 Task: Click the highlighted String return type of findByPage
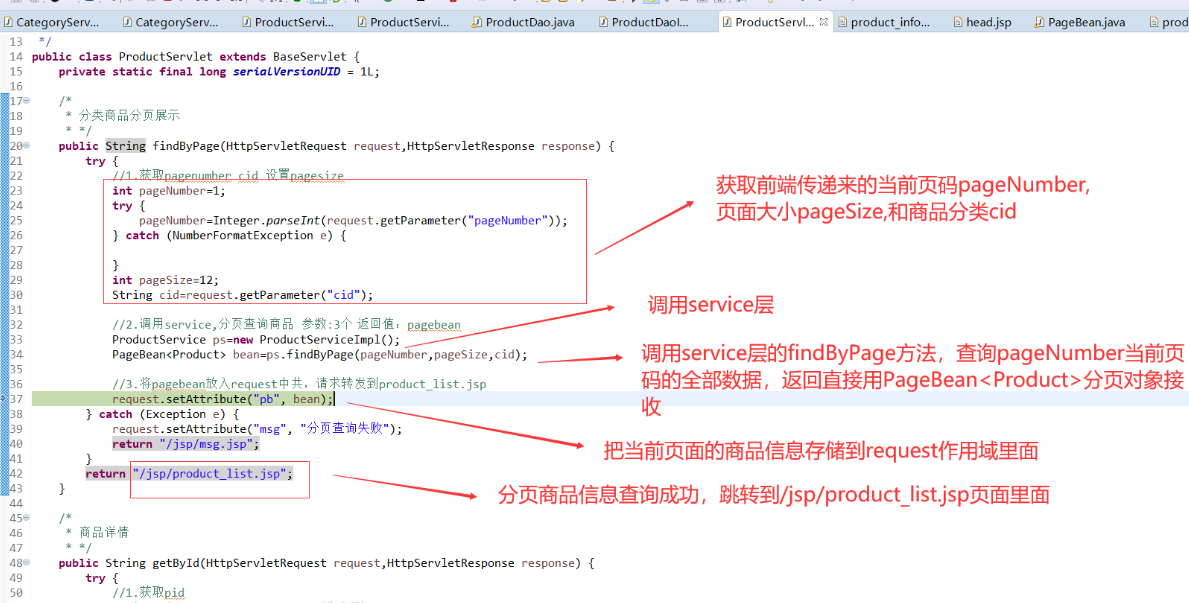[x=125, y=146]
